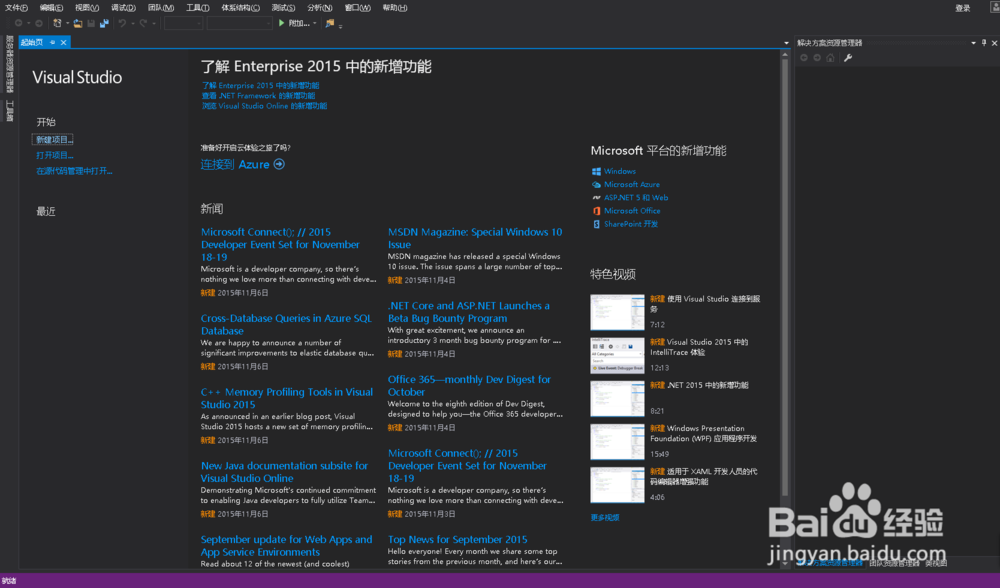Open the 调试(D) menu
1000x588 pixels.
point(123,8)
